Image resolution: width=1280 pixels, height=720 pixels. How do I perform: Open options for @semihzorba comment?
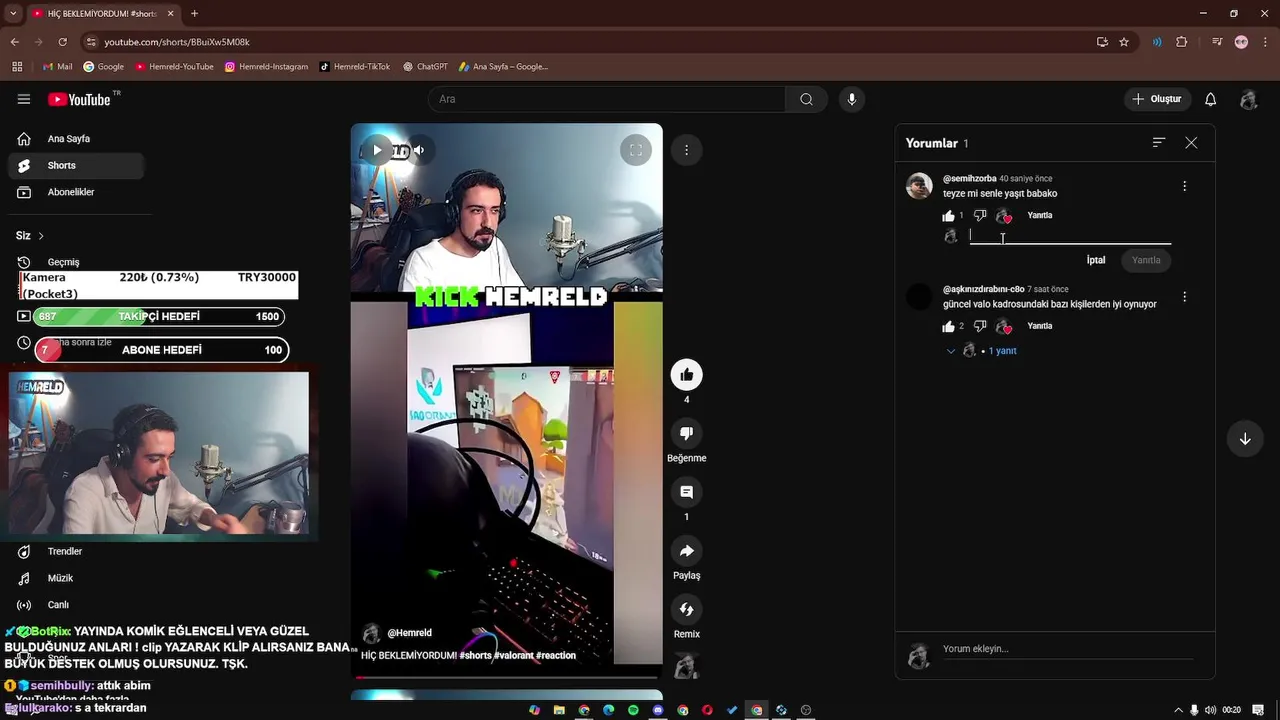coord(1184,186)
